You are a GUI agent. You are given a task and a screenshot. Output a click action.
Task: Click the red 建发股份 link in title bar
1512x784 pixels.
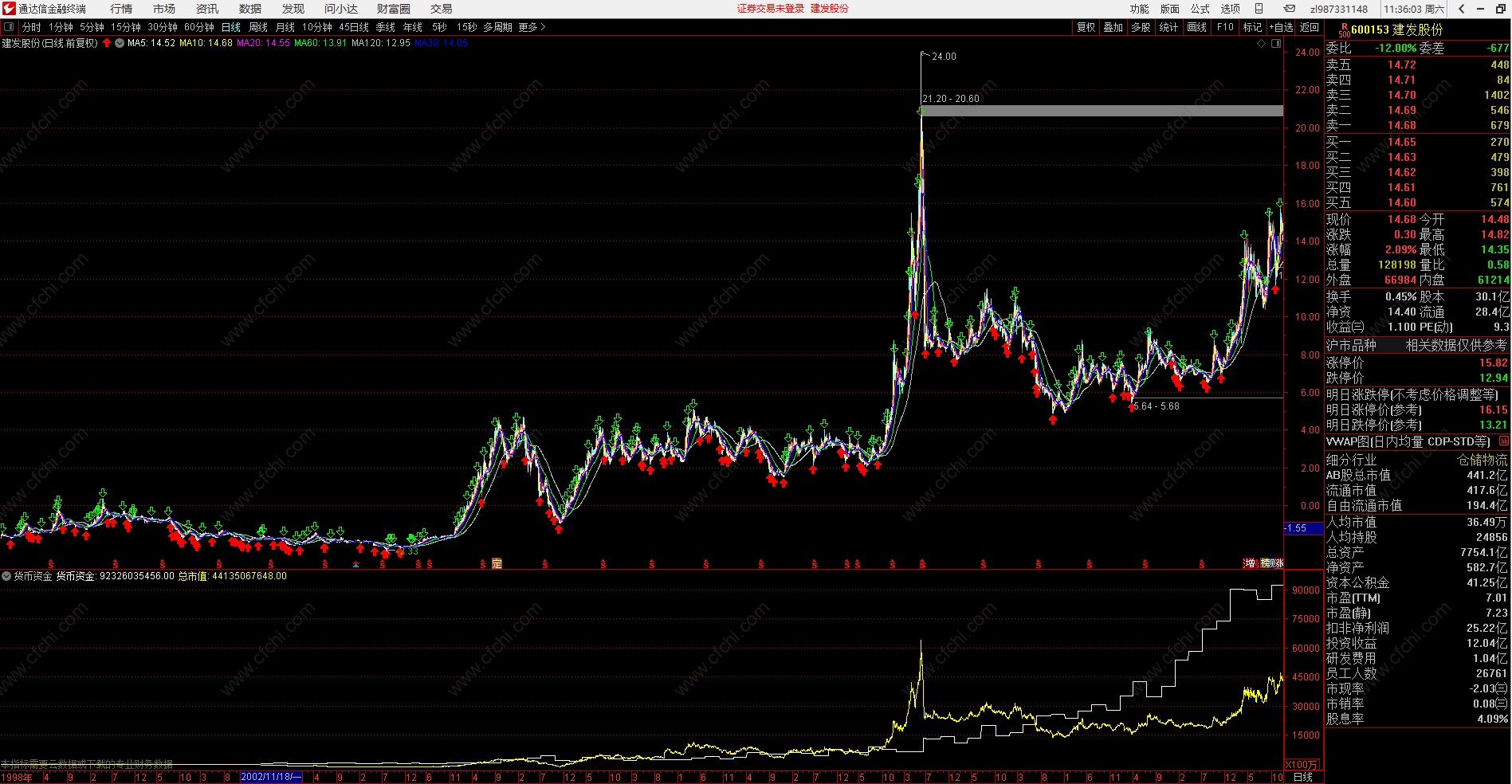[830, 9]
